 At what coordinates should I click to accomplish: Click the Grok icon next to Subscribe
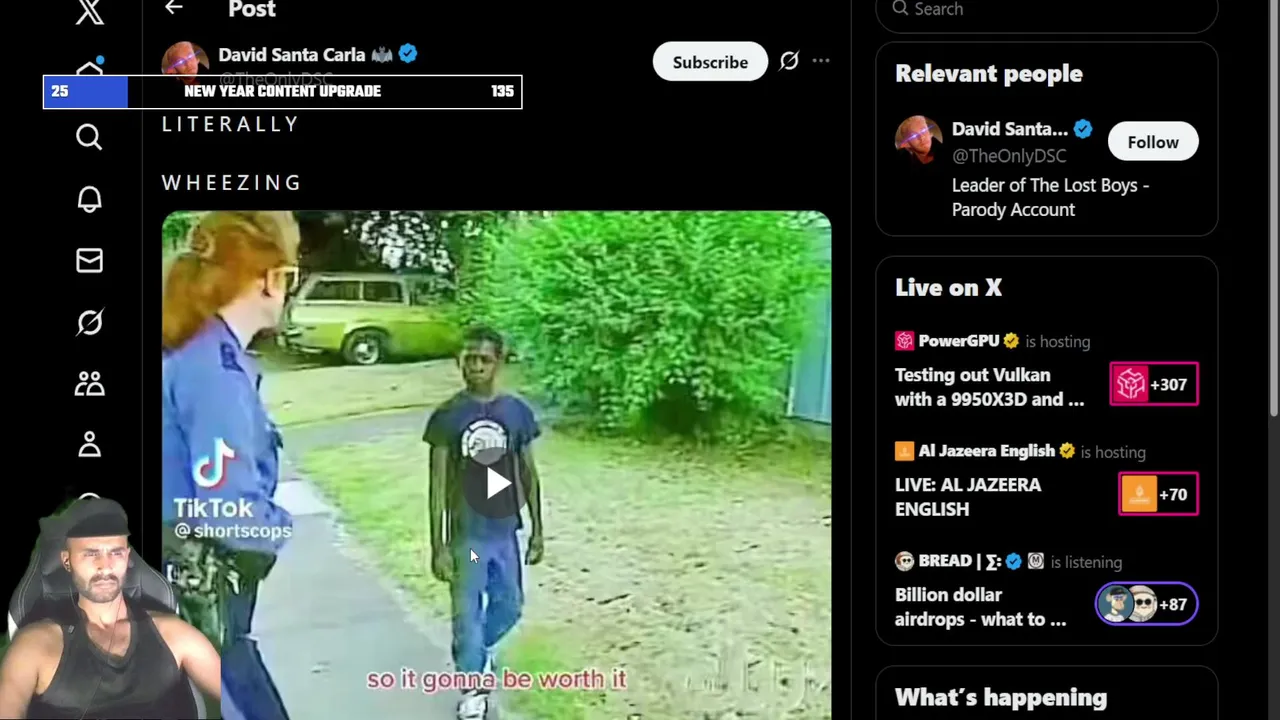[x=789, y=61]
